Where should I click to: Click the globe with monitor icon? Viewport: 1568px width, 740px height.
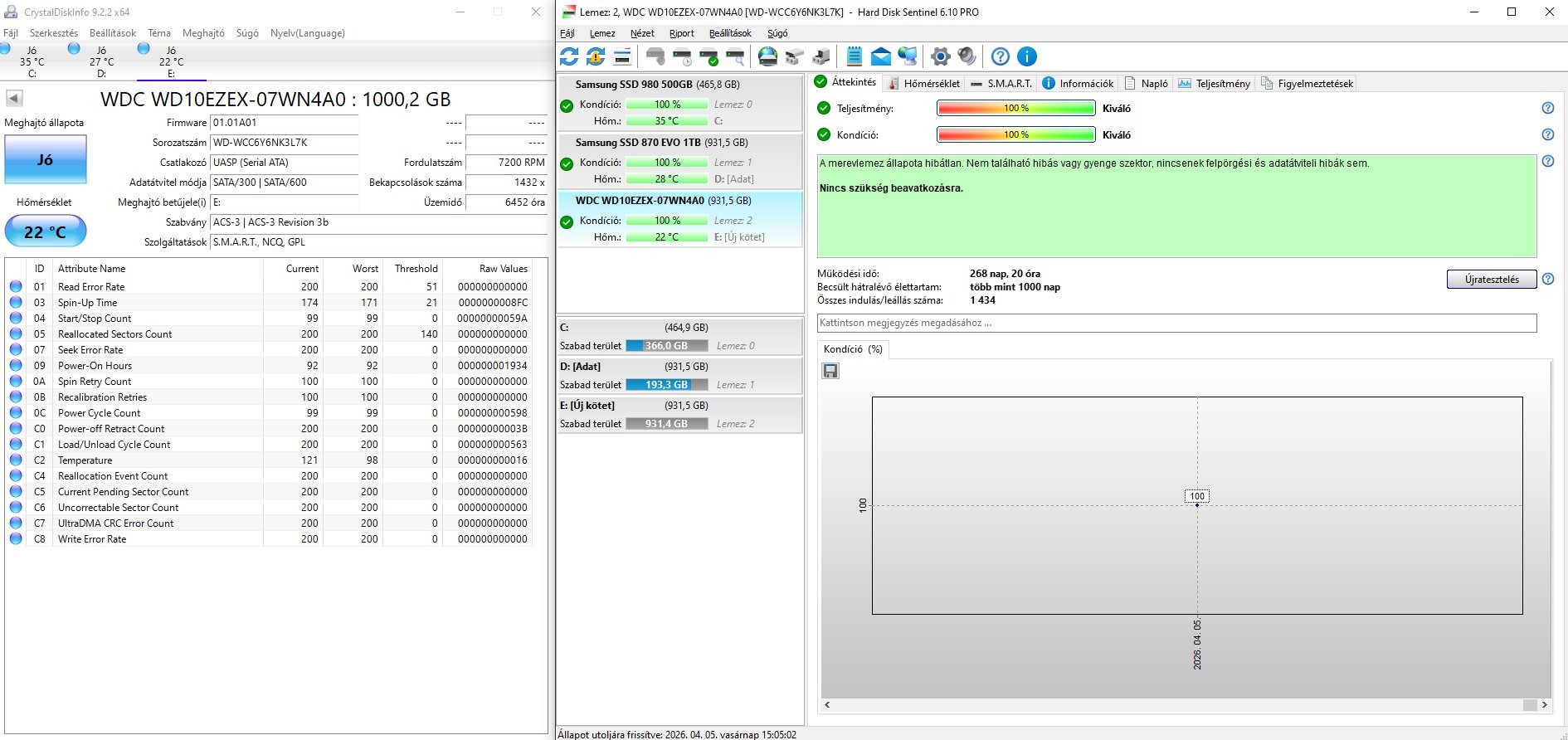point(908,56)
